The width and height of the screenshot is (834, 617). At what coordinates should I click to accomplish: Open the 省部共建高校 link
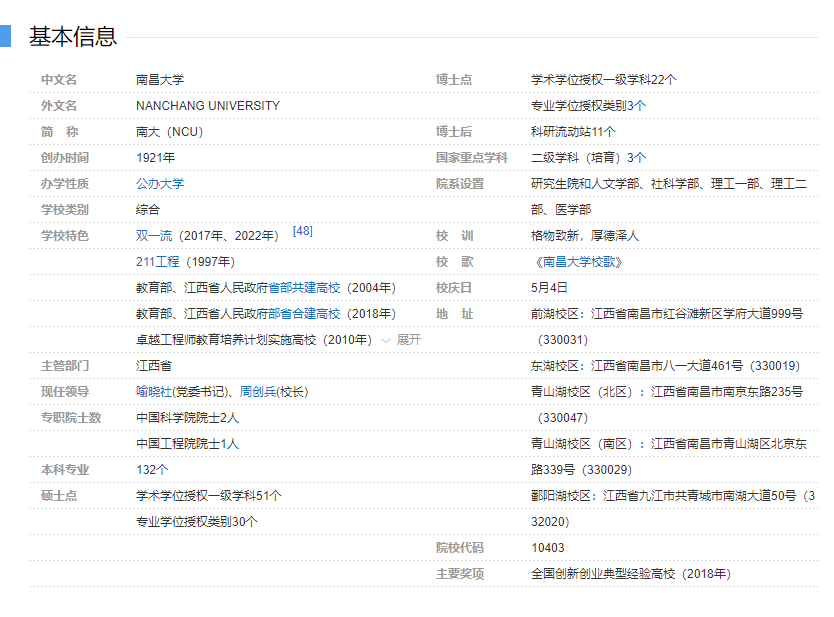(x=304, y=288)
